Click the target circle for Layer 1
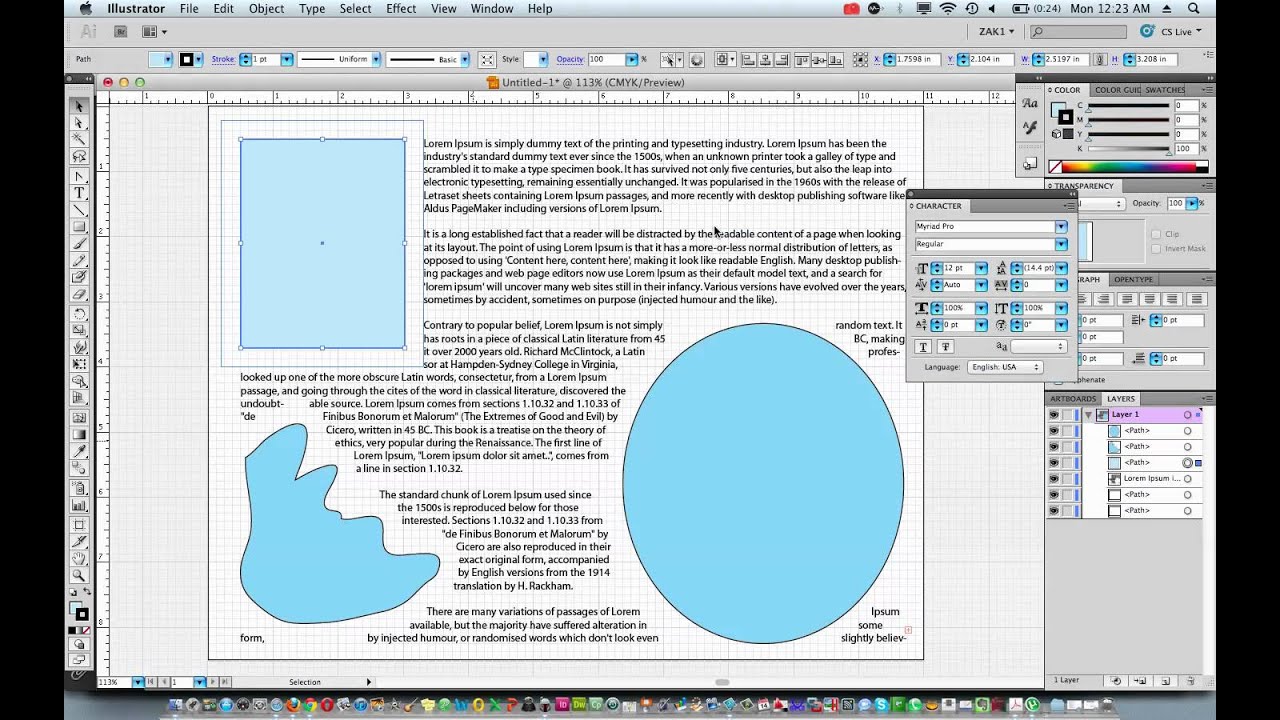The width and height of the screenshot is (1280, 720). tap(1187, 414)
